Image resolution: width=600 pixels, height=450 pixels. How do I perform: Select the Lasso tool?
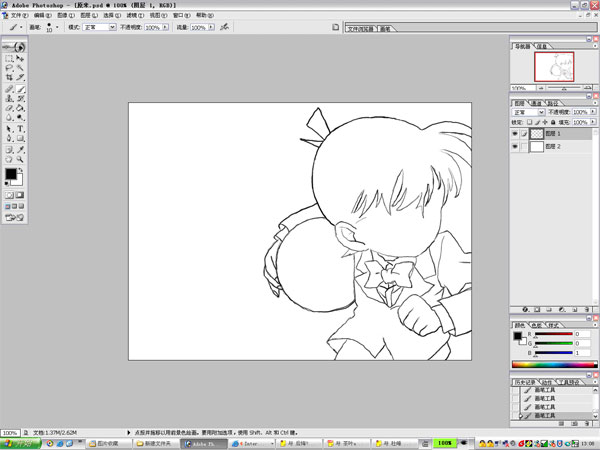(9, 68)
